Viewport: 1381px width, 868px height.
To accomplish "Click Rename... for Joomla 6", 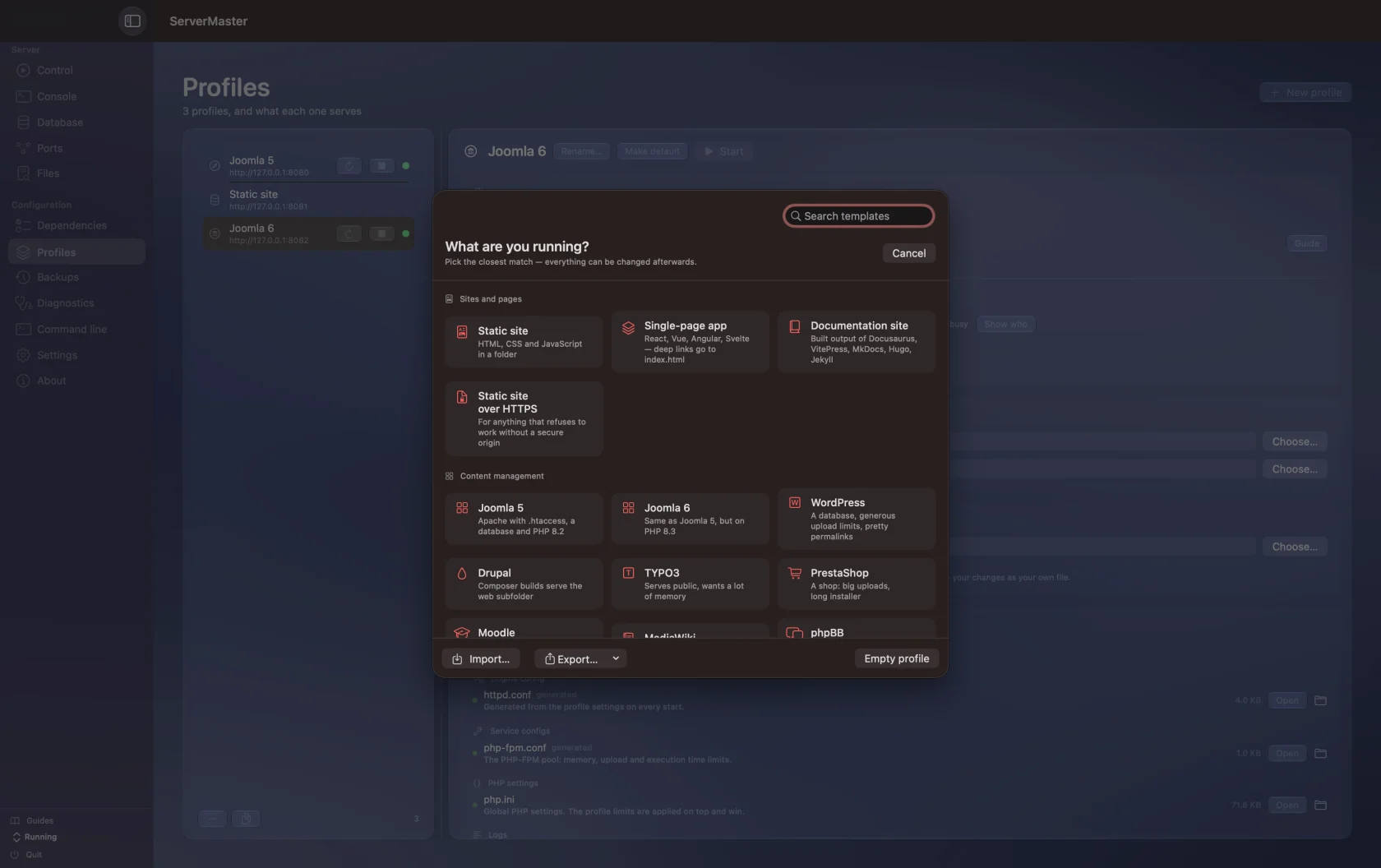I will coord(581,151).
